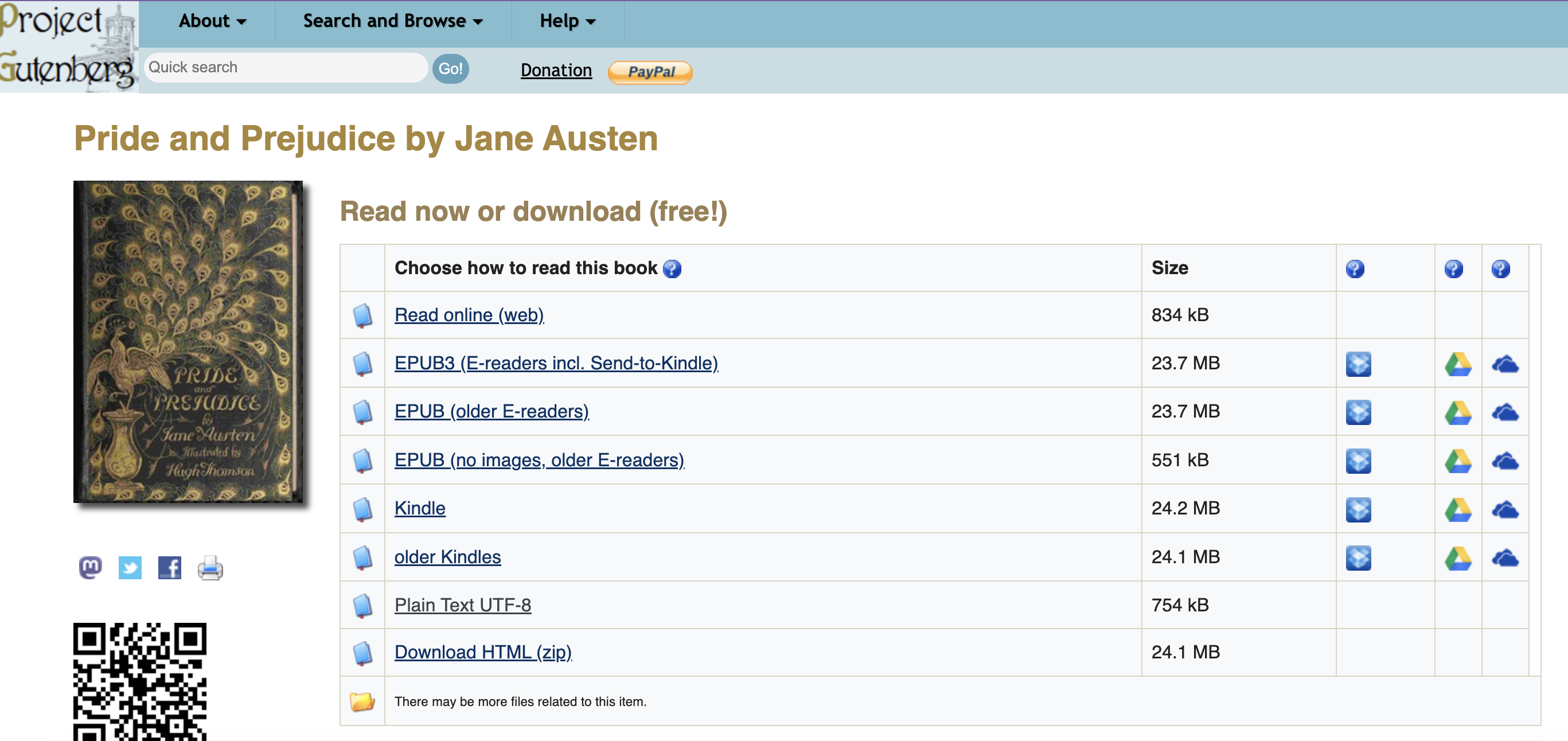Click the printer icon
The width and height of the screenshot is (1568, 741).
210,567
